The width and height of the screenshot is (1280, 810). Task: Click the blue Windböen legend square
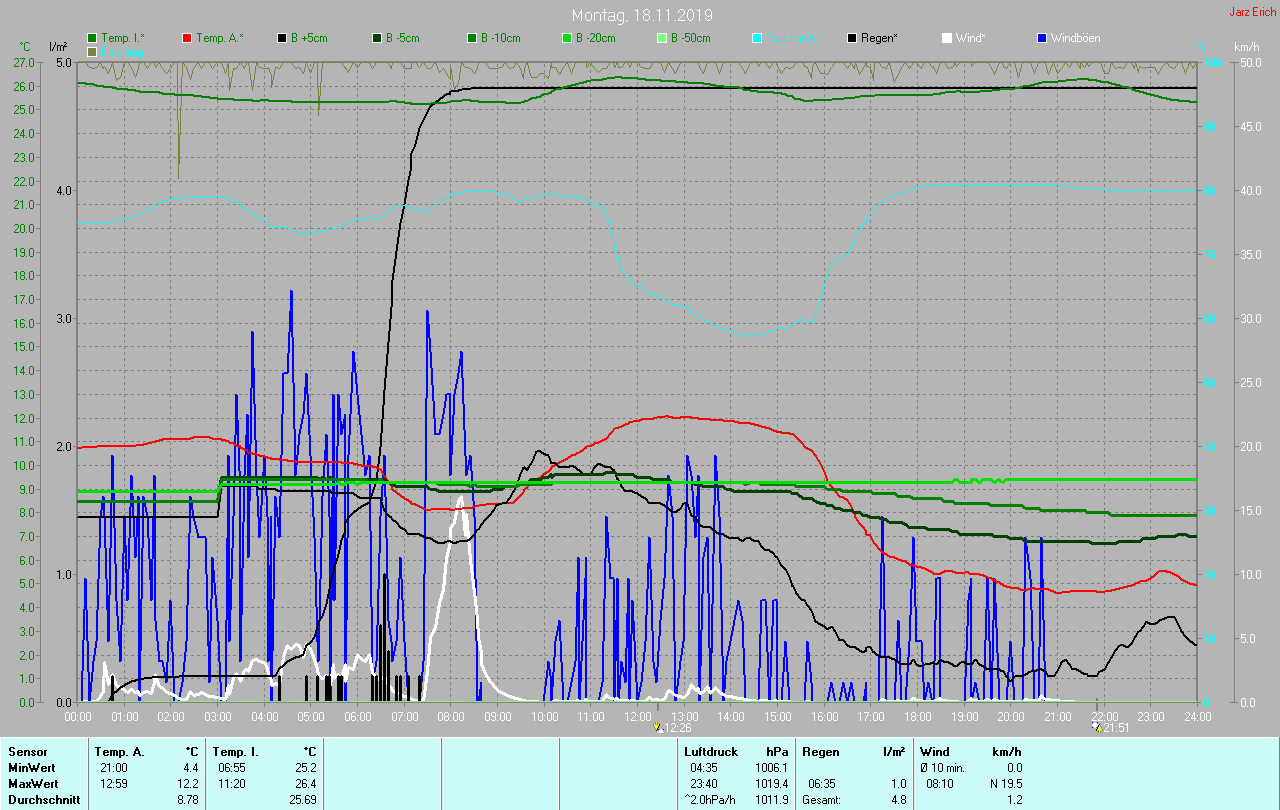point(1042,38)
